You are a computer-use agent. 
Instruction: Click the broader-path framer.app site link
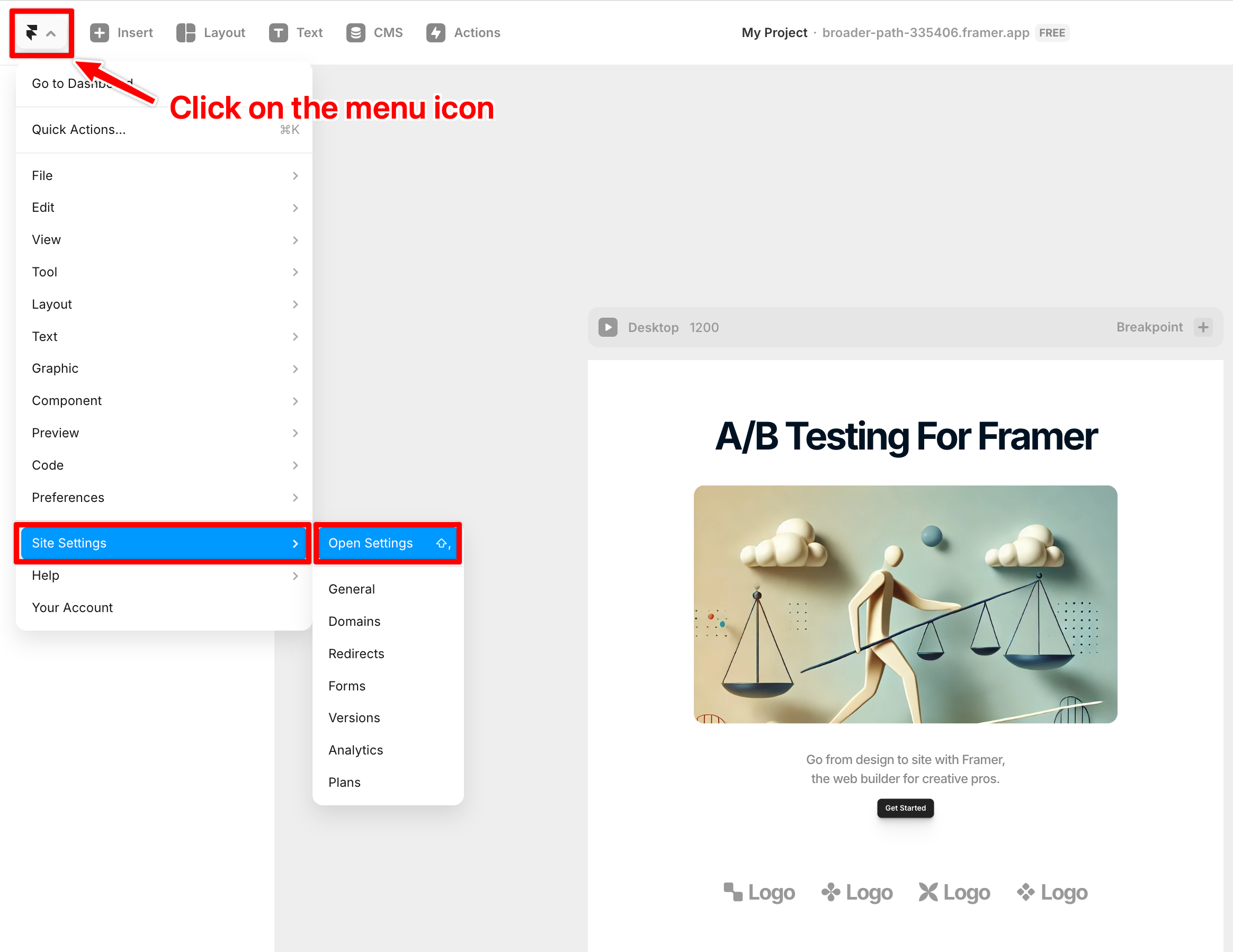925,33
